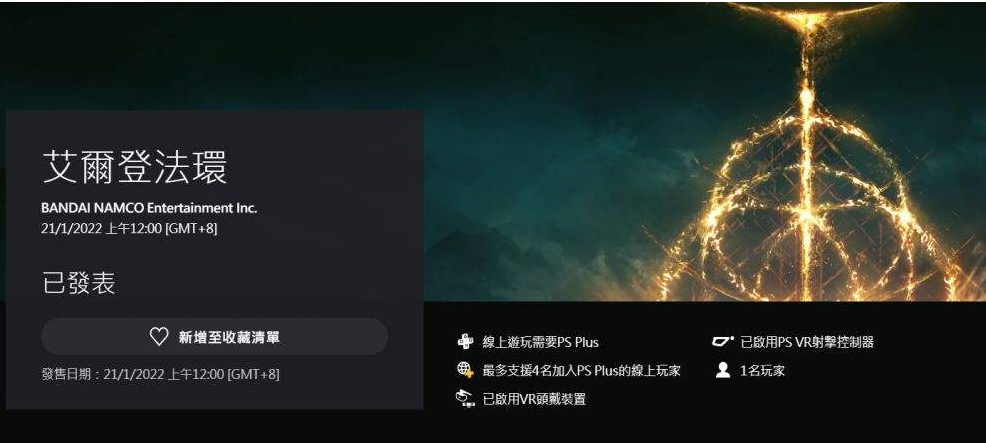Click the PS VR aim controller icon
This screenshot has height=443, width=986.
tap(723, 342)
